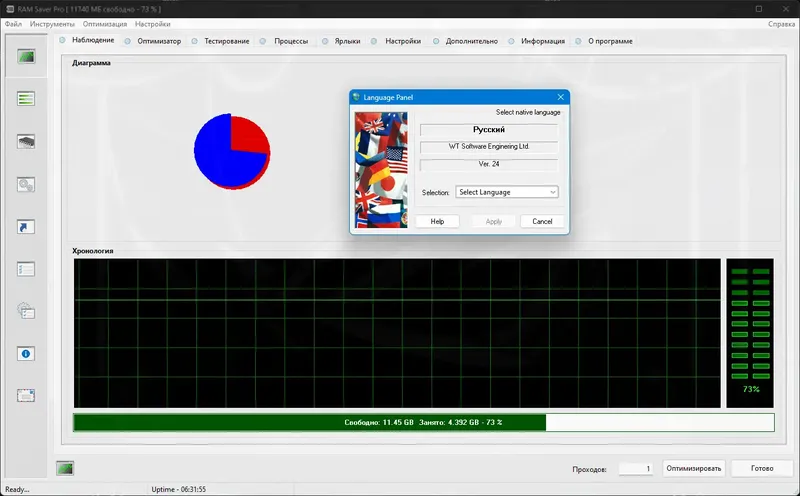Switch to the Настройки tab
This screenshot has width=800, height=496.
[403, 41]
